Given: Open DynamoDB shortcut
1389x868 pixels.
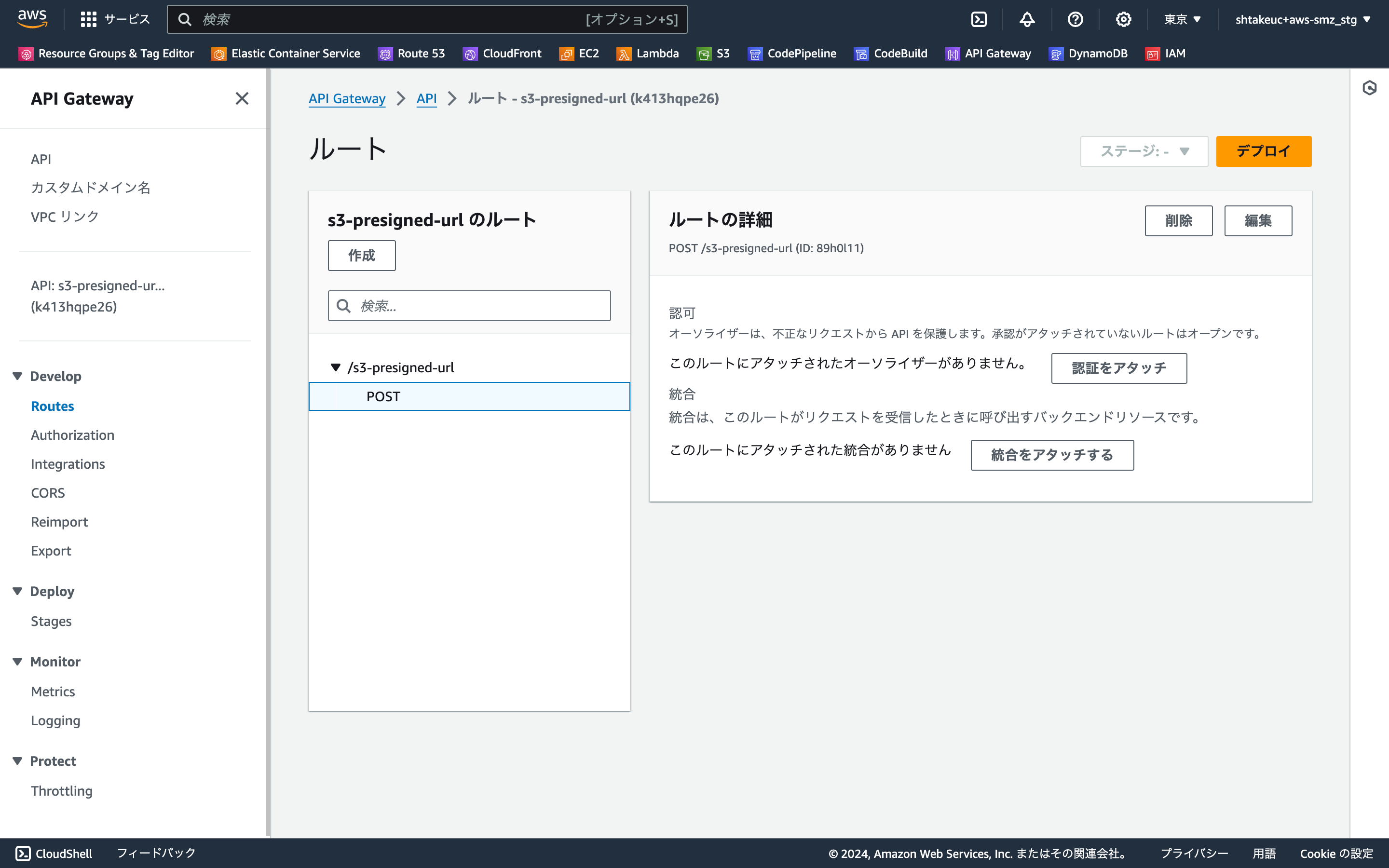Looking at the screenshot, I should (1088, 54).
